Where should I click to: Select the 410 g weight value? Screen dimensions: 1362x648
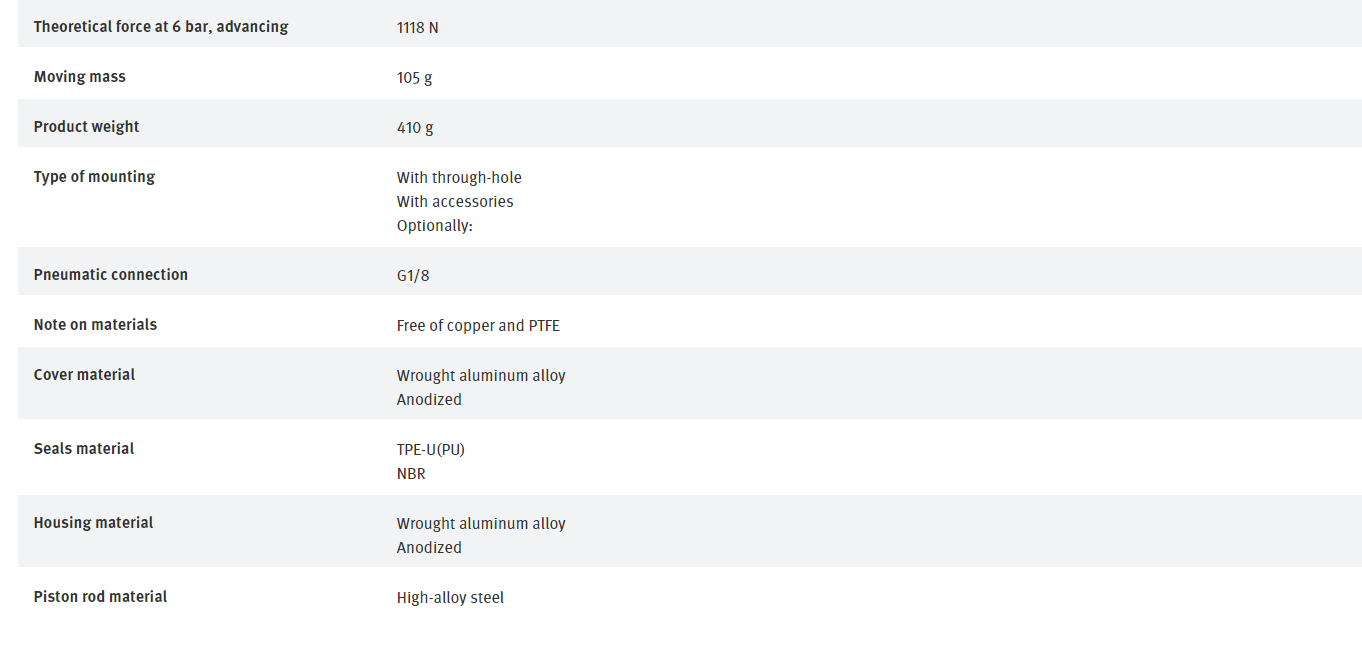pos(415,128)
